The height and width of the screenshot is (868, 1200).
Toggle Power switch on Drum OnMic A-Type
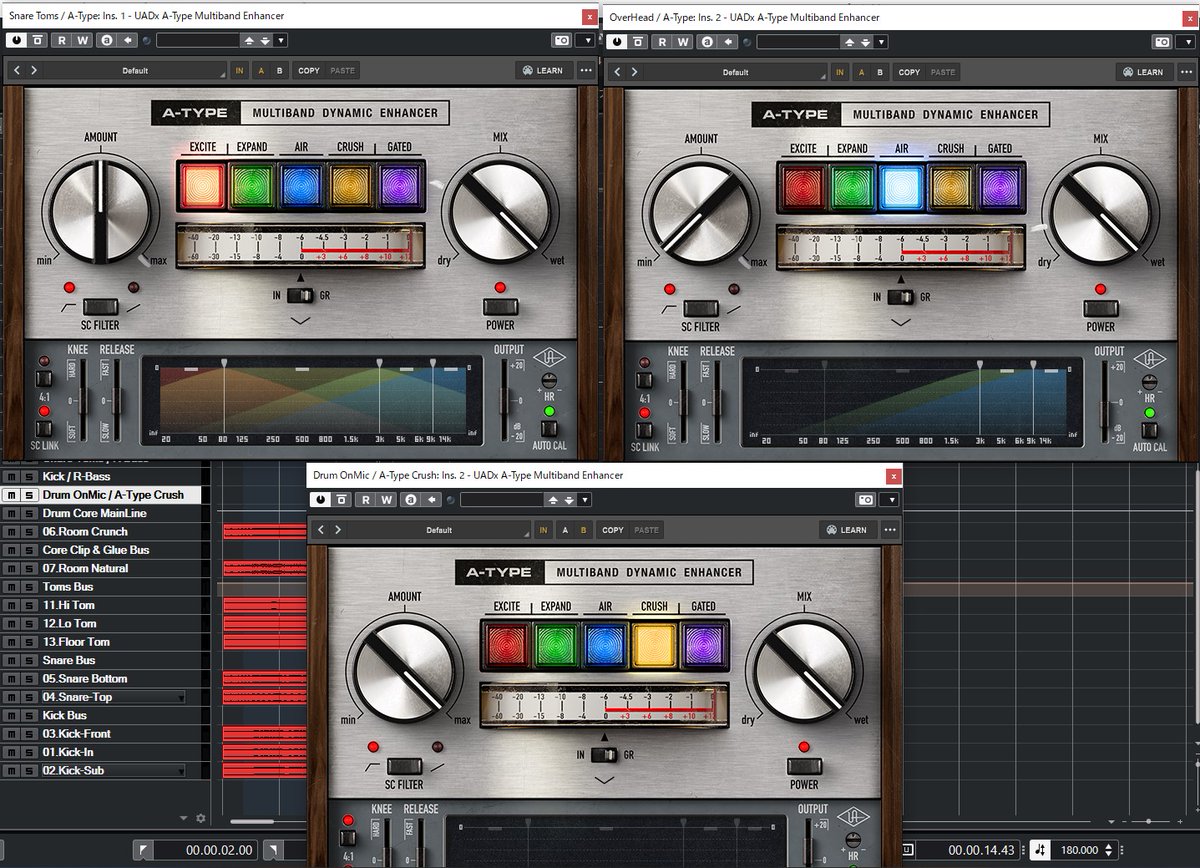tap(804, 766)
